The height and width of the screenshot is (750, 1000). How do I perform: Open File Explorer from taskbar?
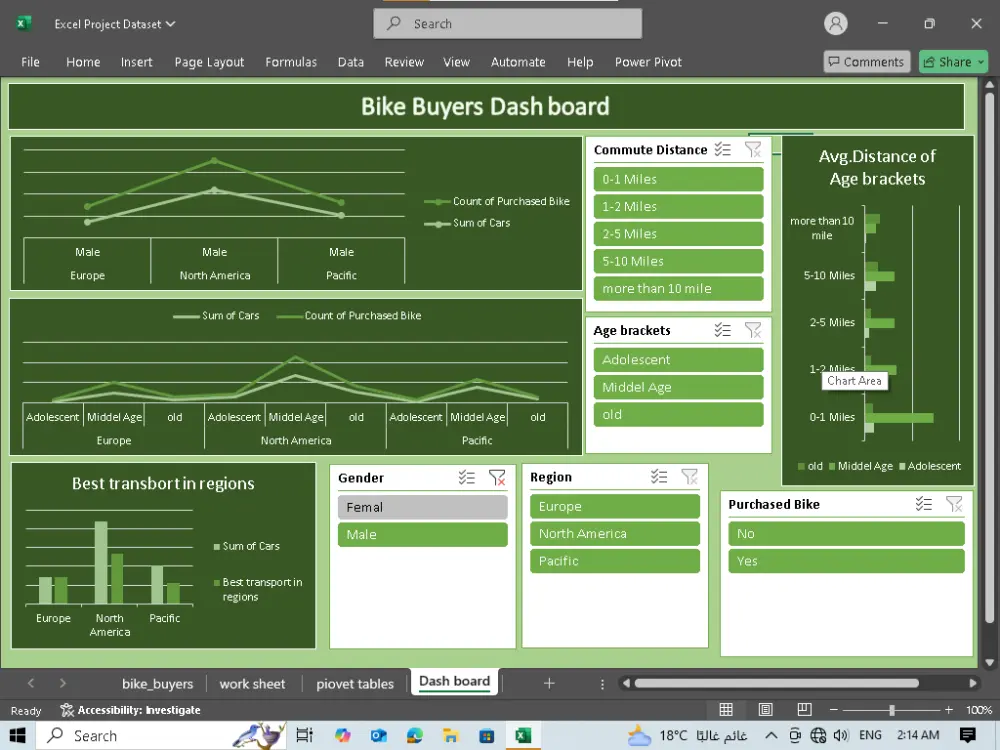point(451,735)
